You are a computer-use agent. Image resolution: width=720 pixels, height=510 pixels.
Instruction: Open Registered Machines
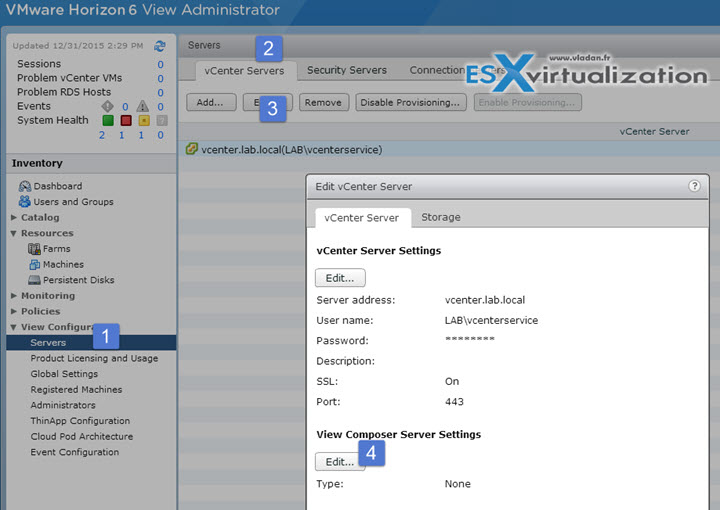tap(76, 389)
